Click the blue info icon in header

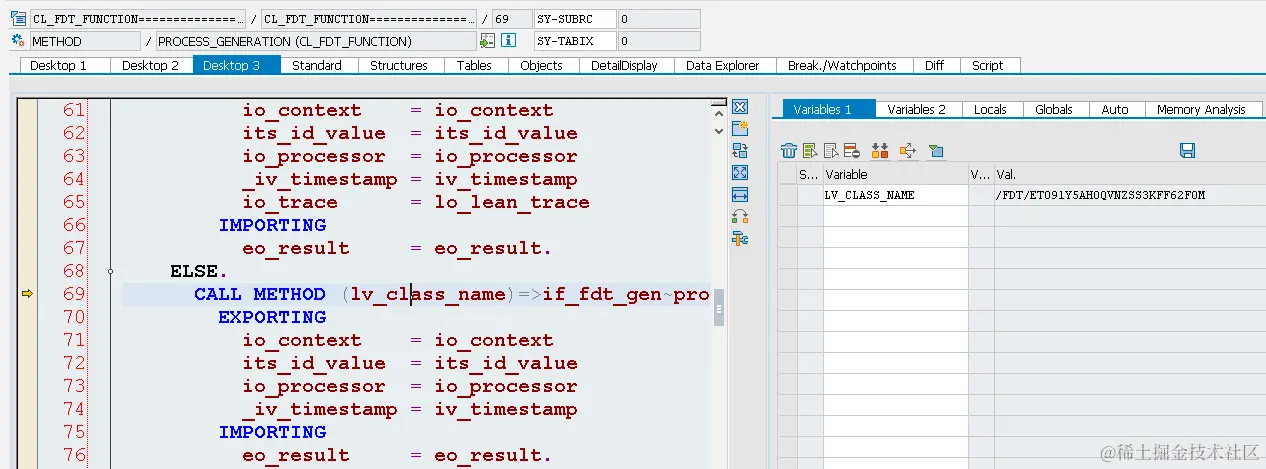508,41
